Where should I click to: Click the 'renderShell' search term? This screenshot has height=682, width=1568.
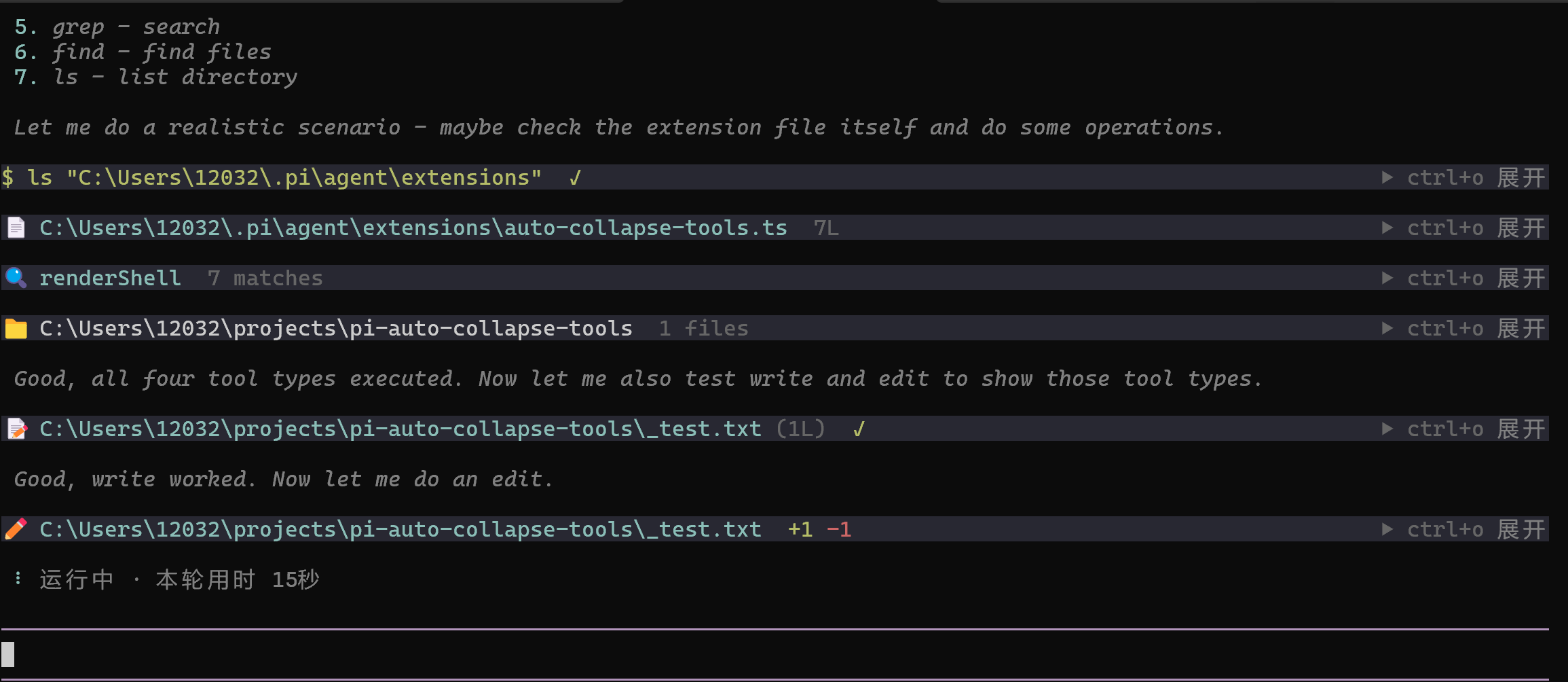(x=110, y=279)
